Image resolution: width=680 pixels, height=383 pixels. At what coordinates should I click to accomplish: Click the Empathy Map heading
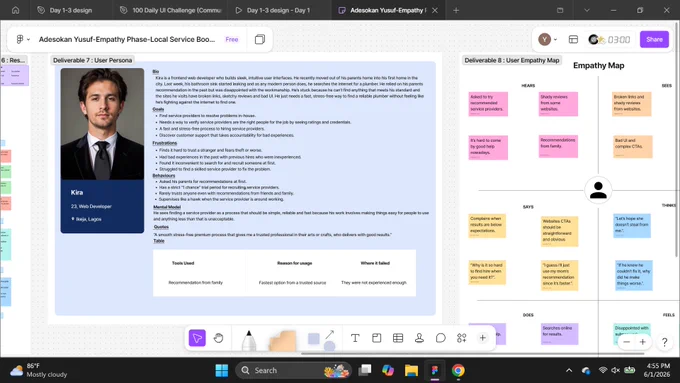point(598,65)
